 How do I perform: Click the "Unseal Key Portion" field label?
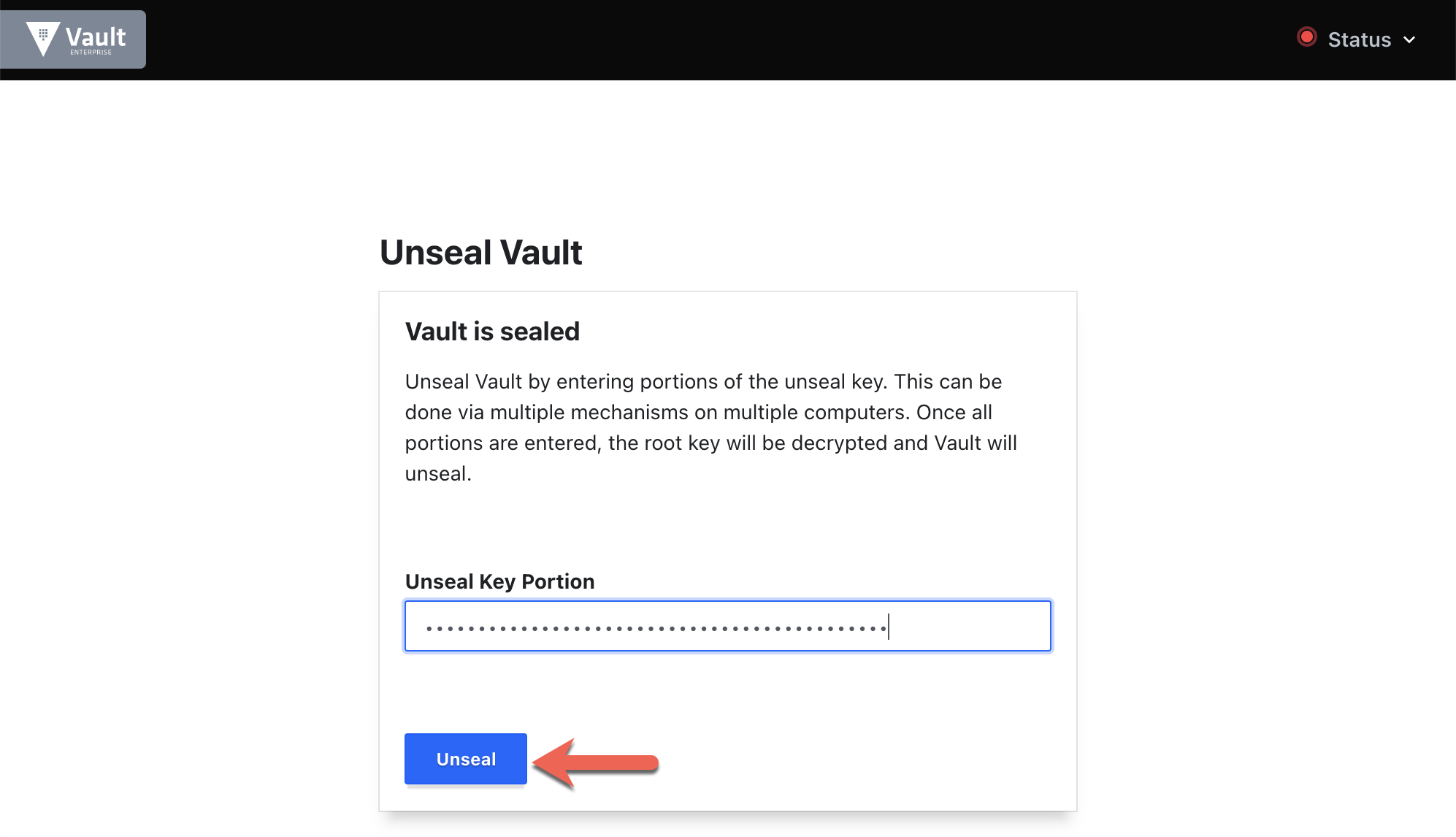point(499,581)
